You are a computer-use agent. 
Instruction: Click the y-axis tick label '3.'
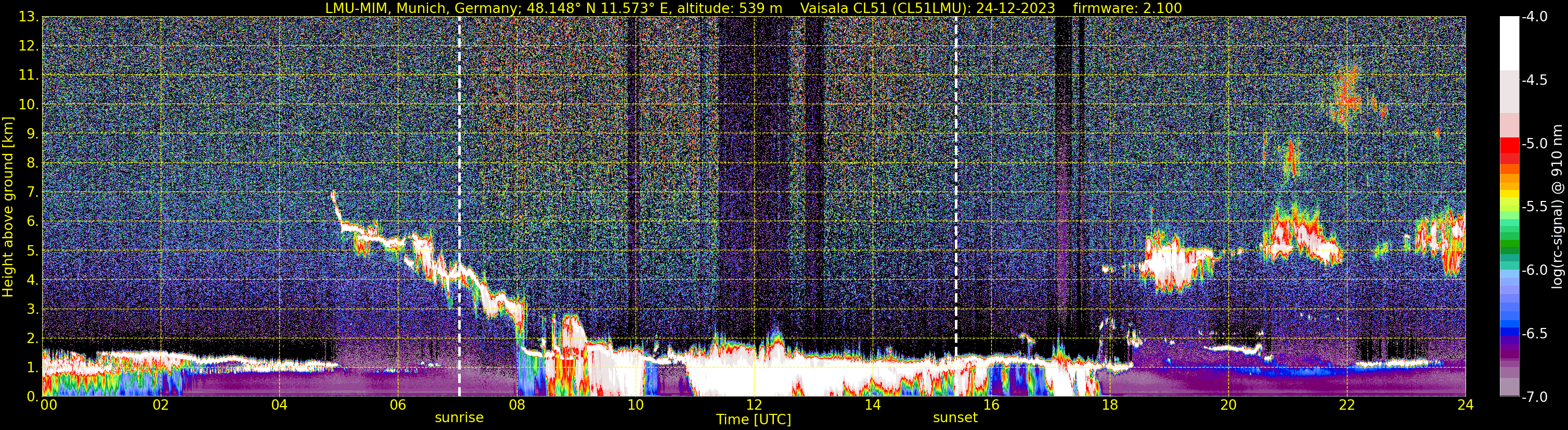click(x=33, y=309)
